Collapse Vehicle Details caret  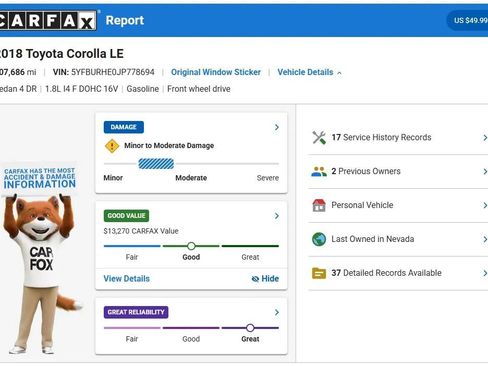pyautogui.click(x=339, y=73)
